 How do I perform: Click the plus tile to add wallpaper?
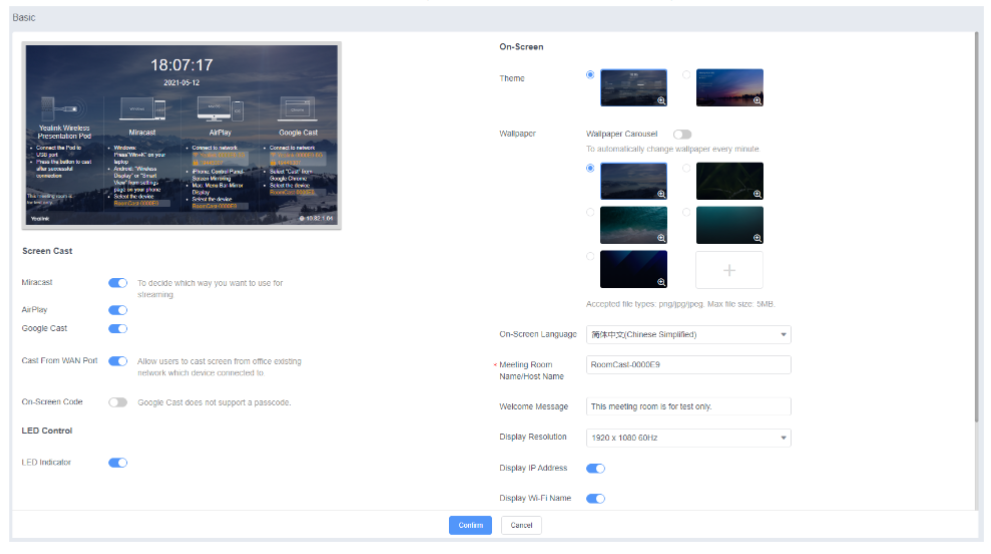tap(729, 270)
